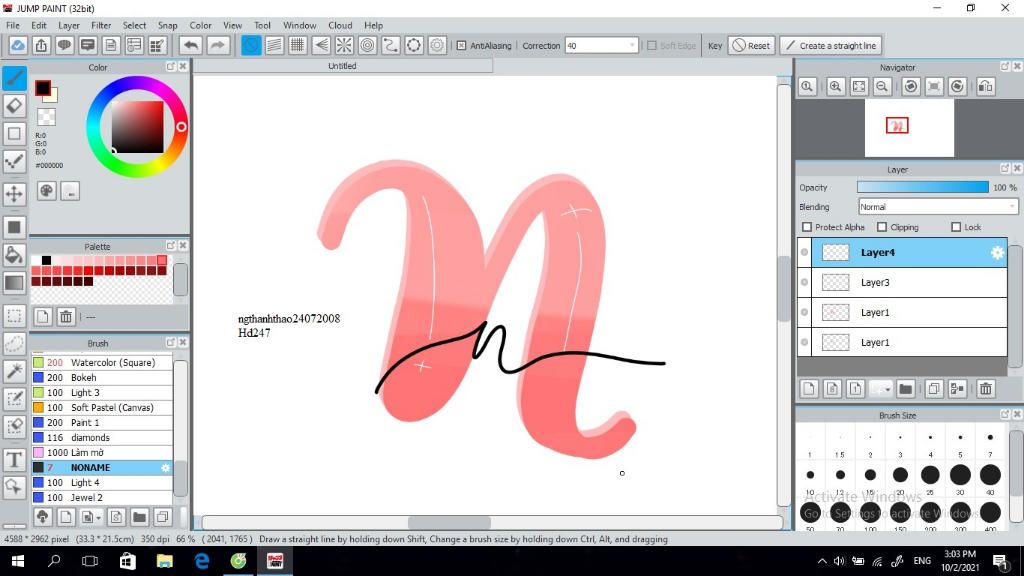
Task: Select the Move tool
Action: tap(14, 194)
